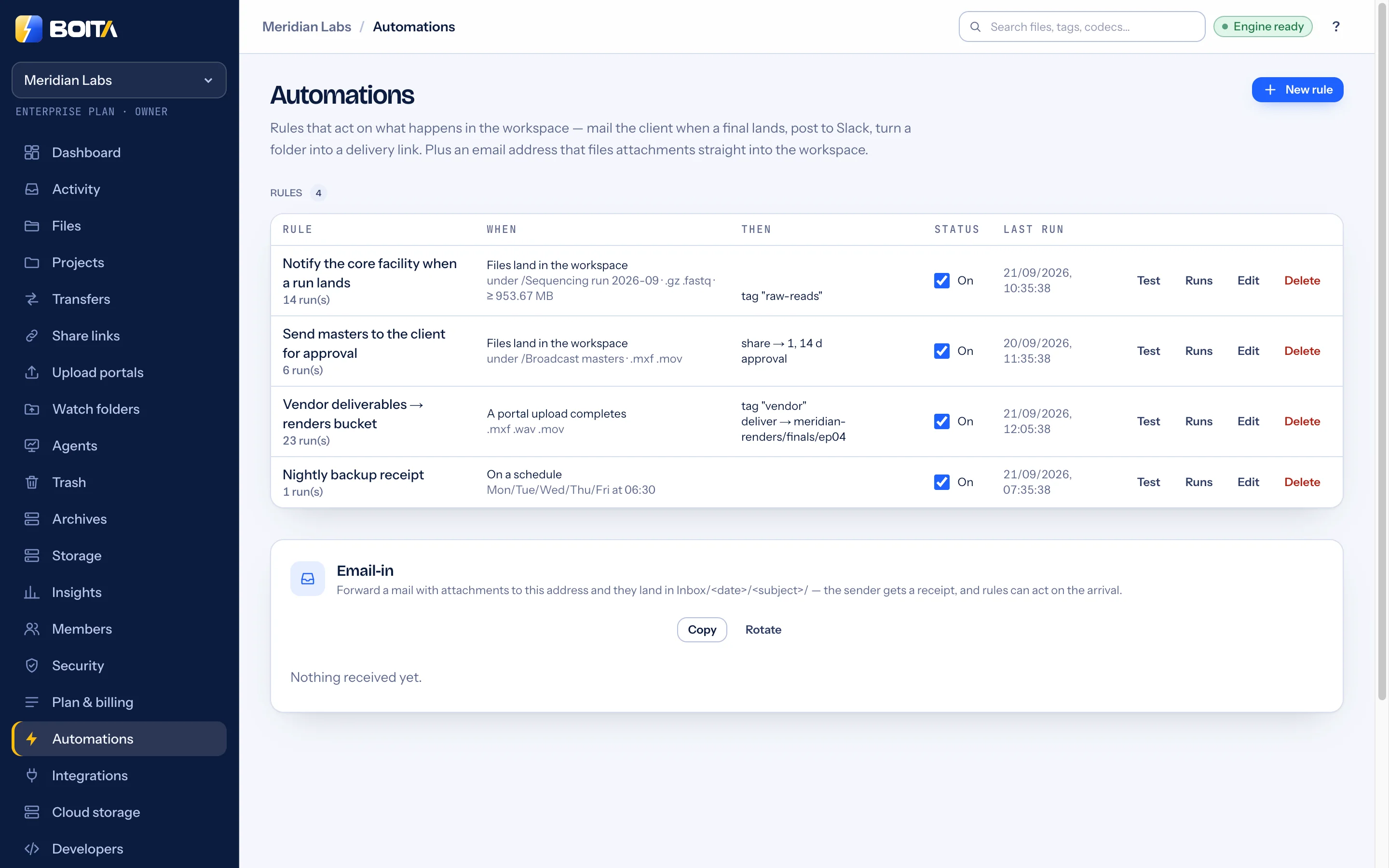Select the Developers code brackets icon

pyautogui.click(x=31, y=849)
